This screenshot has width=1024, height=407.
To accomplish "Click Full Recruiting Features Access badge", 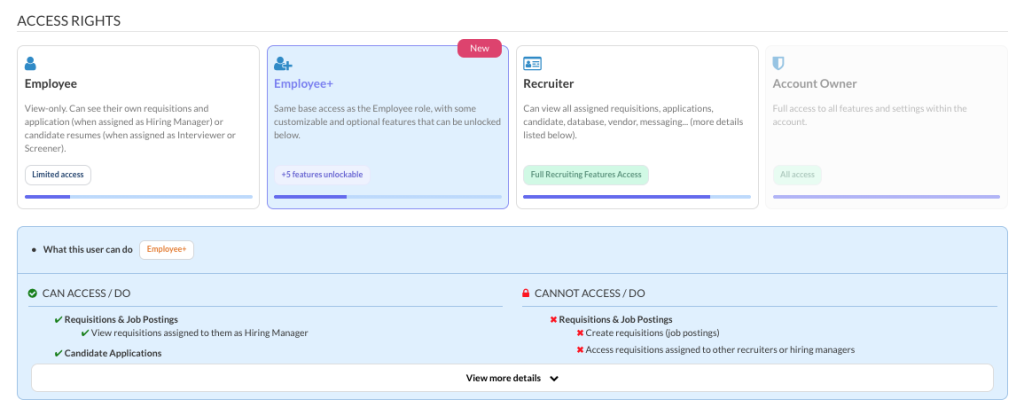I will pyautogui.click(x=586, y=175).
